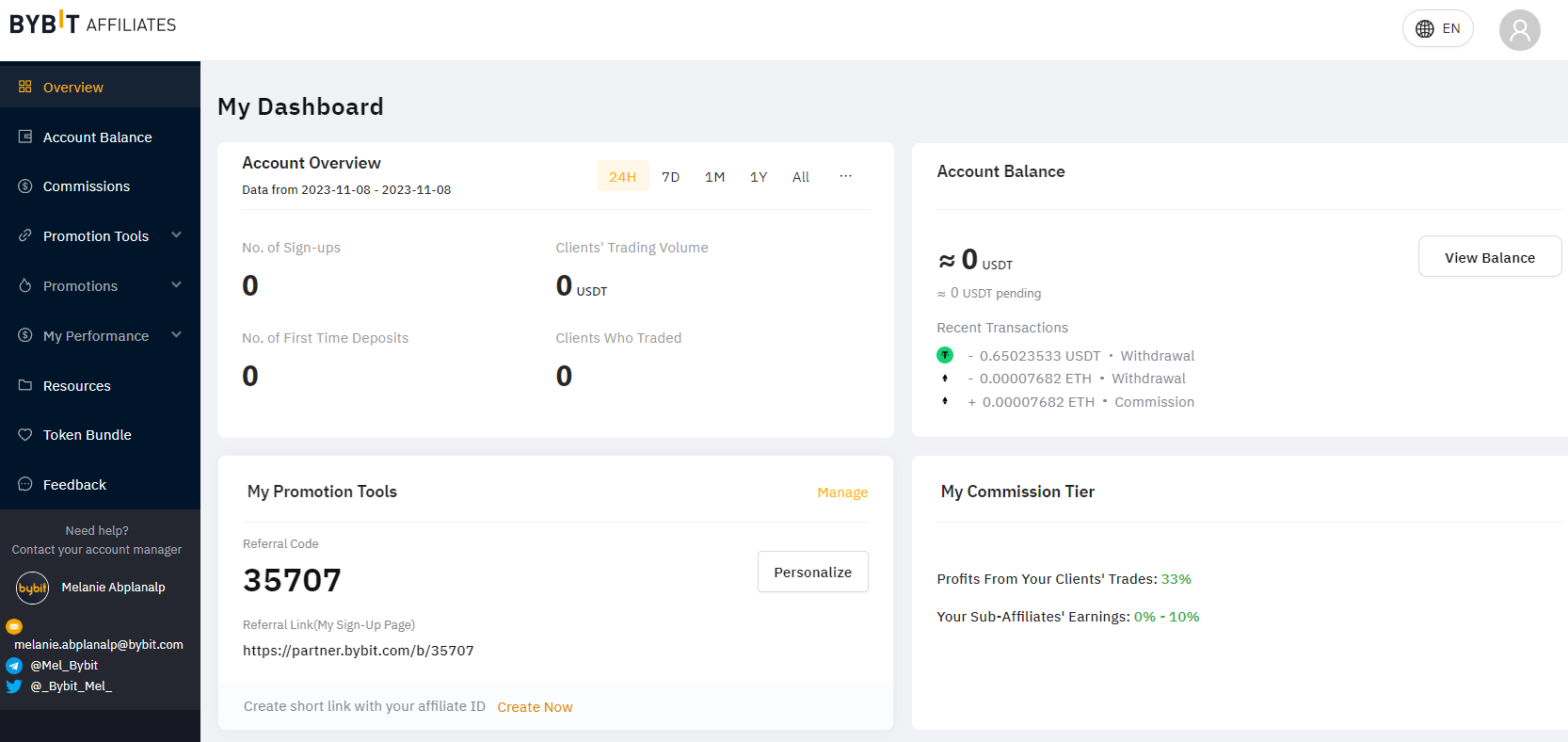Click the 0 USDT pending text
The image size is (1568, 742).
click(989, 294)
